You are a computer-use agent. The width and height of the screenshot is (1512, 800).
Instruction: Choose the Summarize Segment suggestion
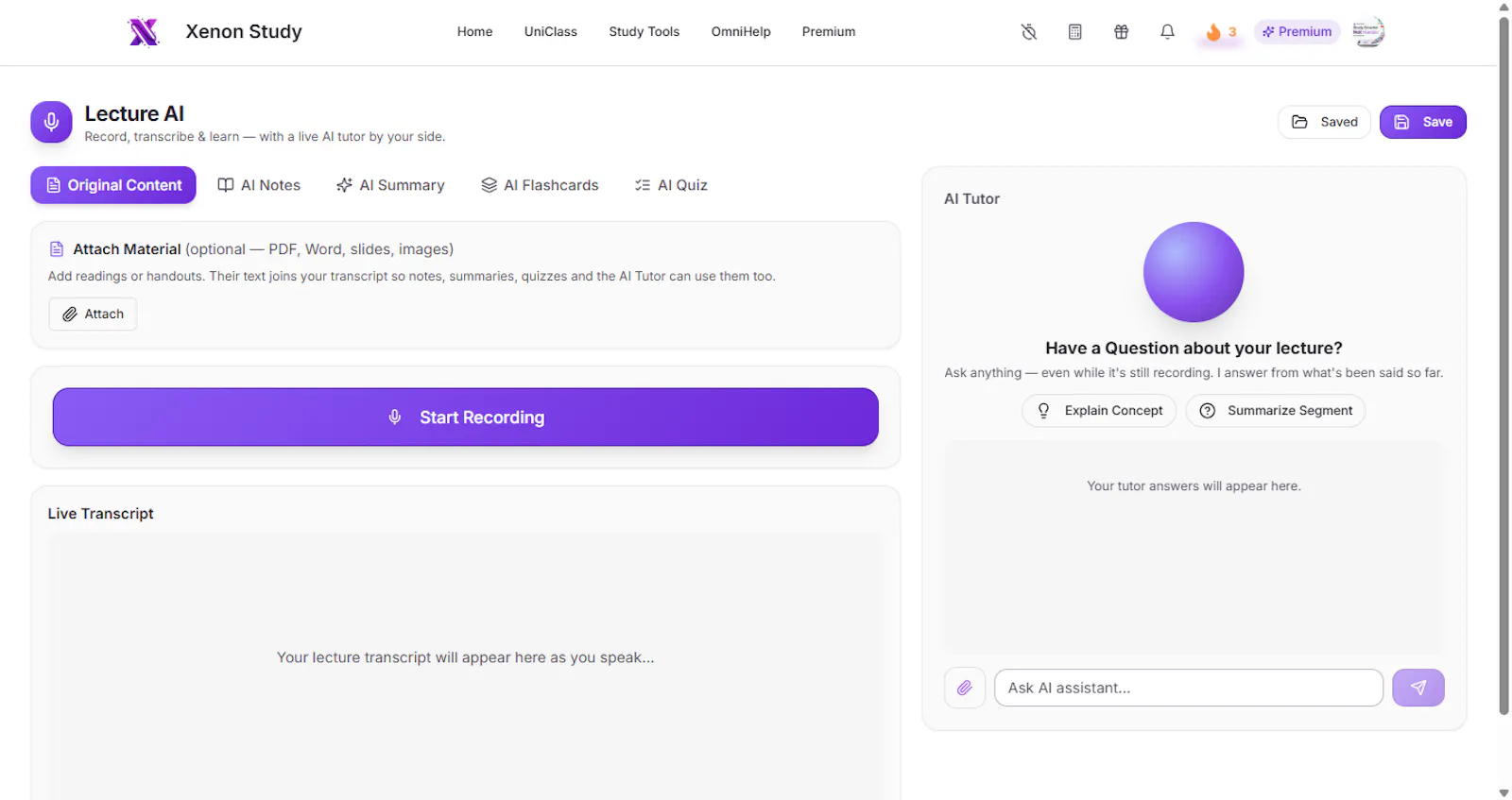1276,411
